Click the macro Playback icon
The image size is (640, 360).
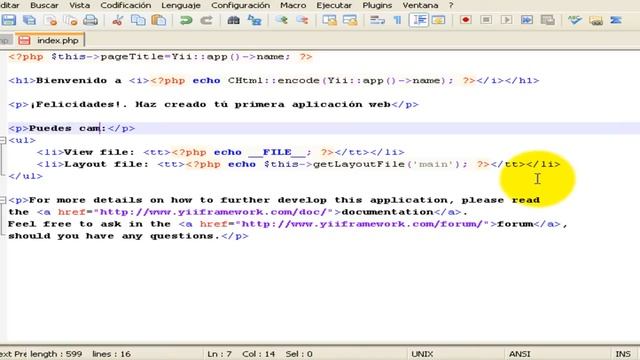[x=507, y=20]
